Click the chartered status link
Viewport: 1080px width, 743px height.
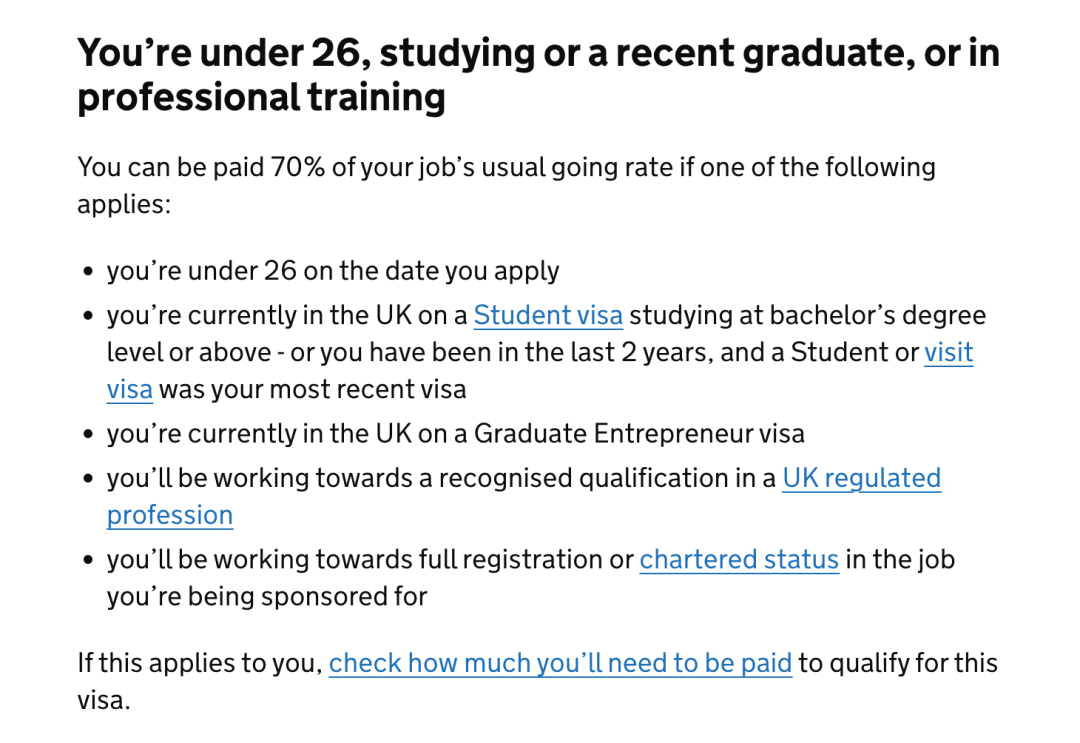tap(739, 559)
